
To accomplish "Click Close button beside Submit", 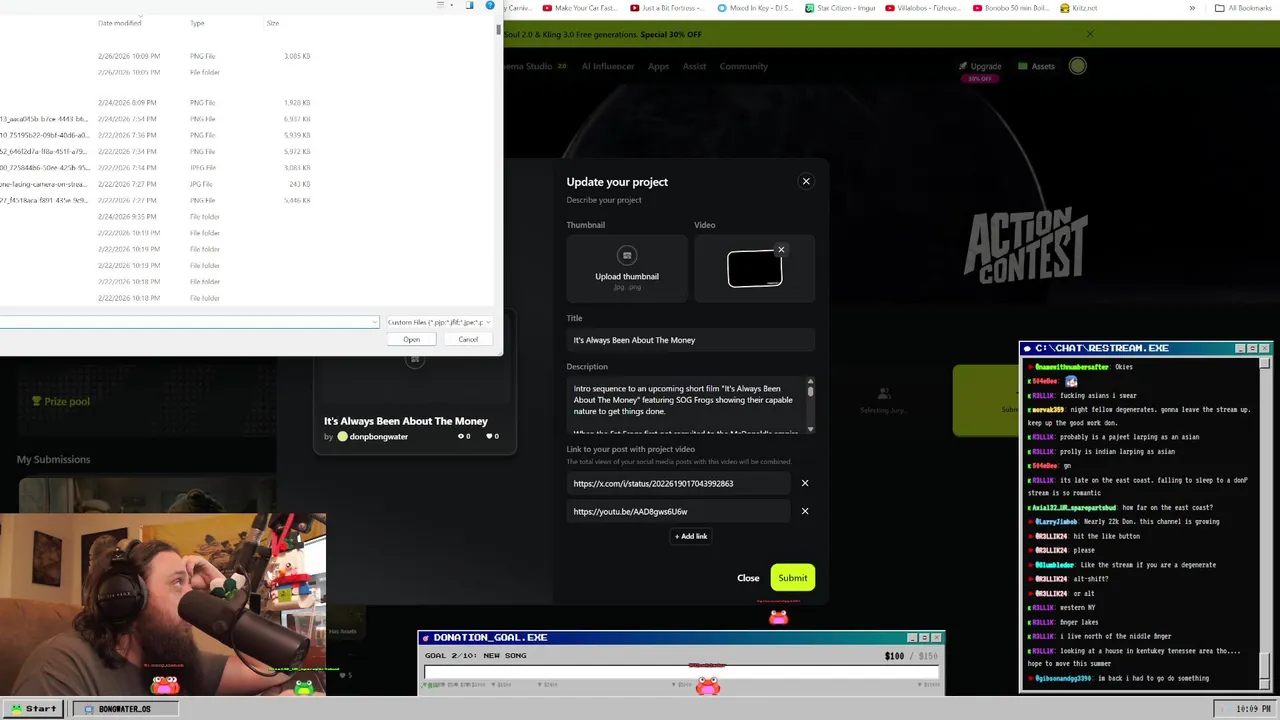I will point(748,577).
